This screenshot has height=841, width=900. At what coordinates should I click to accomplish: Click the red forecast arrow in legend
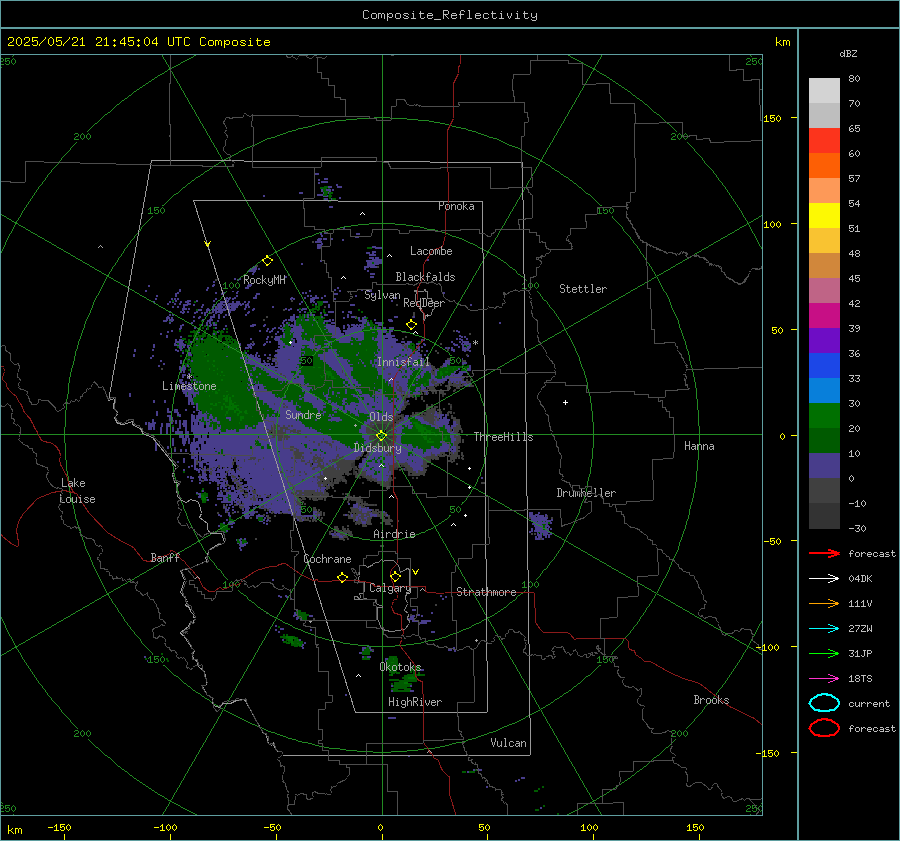tap(824, 553)
